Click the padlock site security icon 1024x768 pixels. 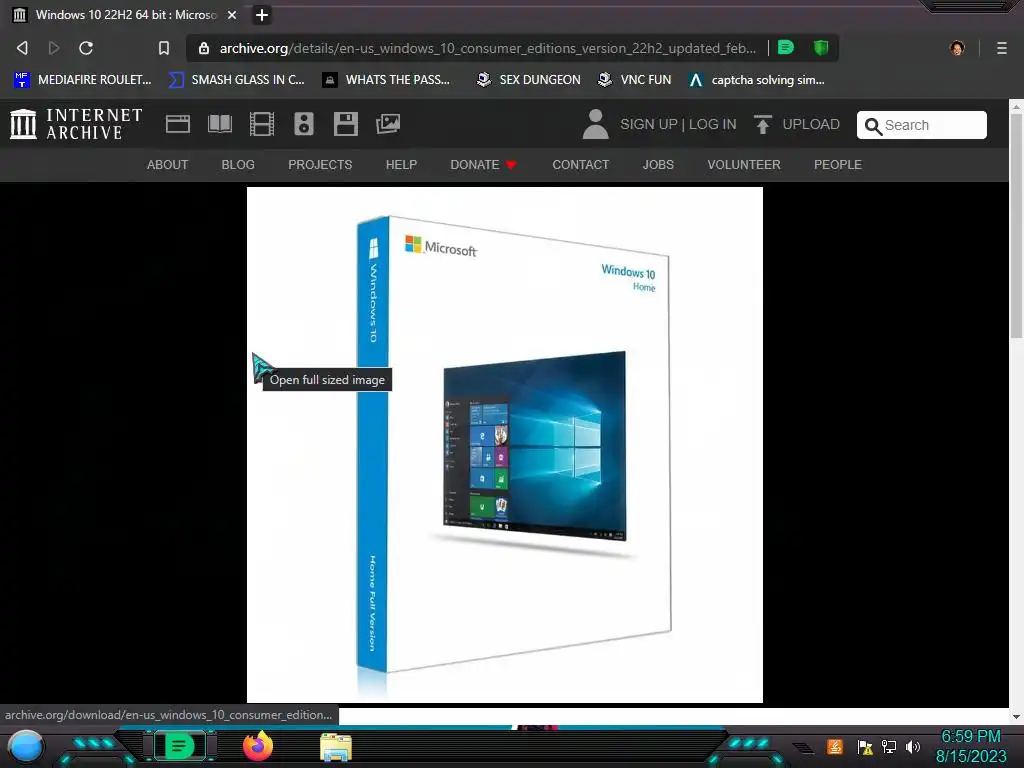coord(204,48)
